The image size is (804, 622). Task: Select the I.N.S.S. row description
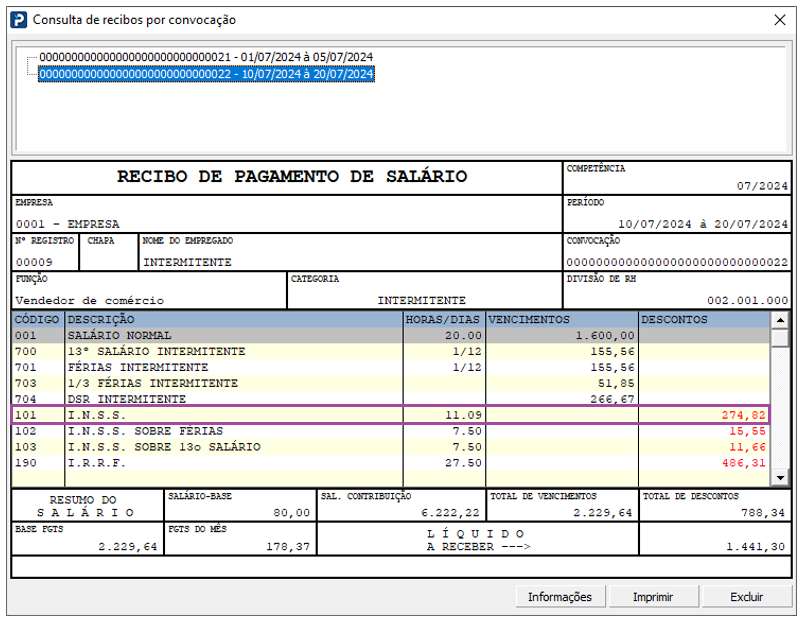[x=96, y=415]
